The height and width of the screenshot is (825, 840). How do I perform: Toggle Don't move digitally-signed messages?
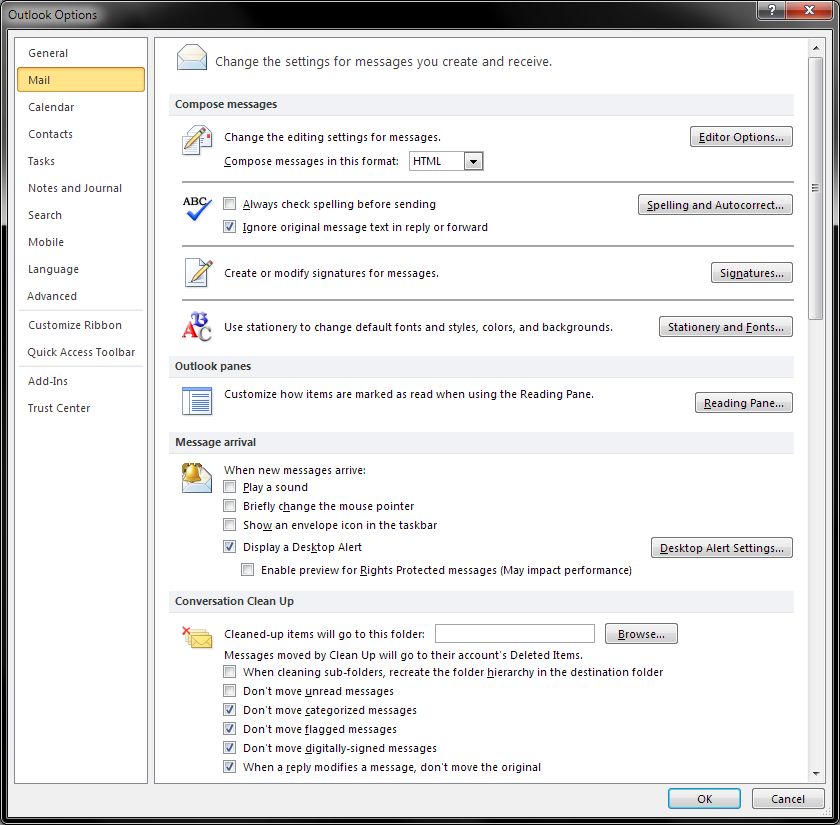point(229,747)
